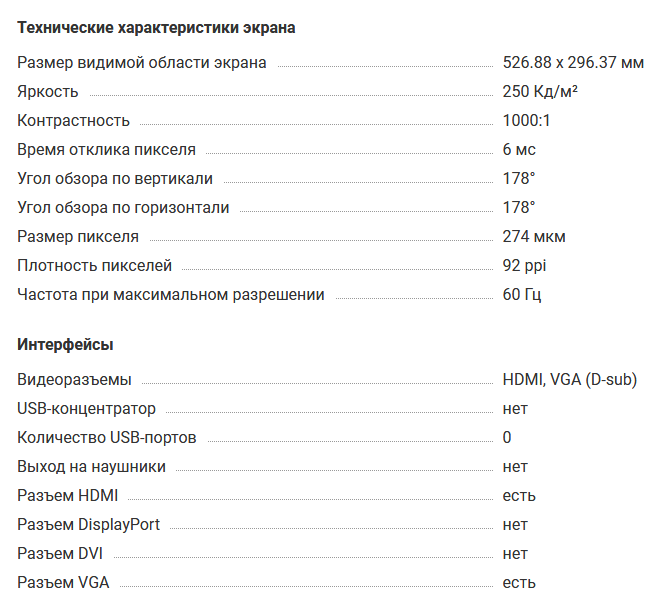Select the 6 мс response time value
668x605 pixels.
point(519,150)
